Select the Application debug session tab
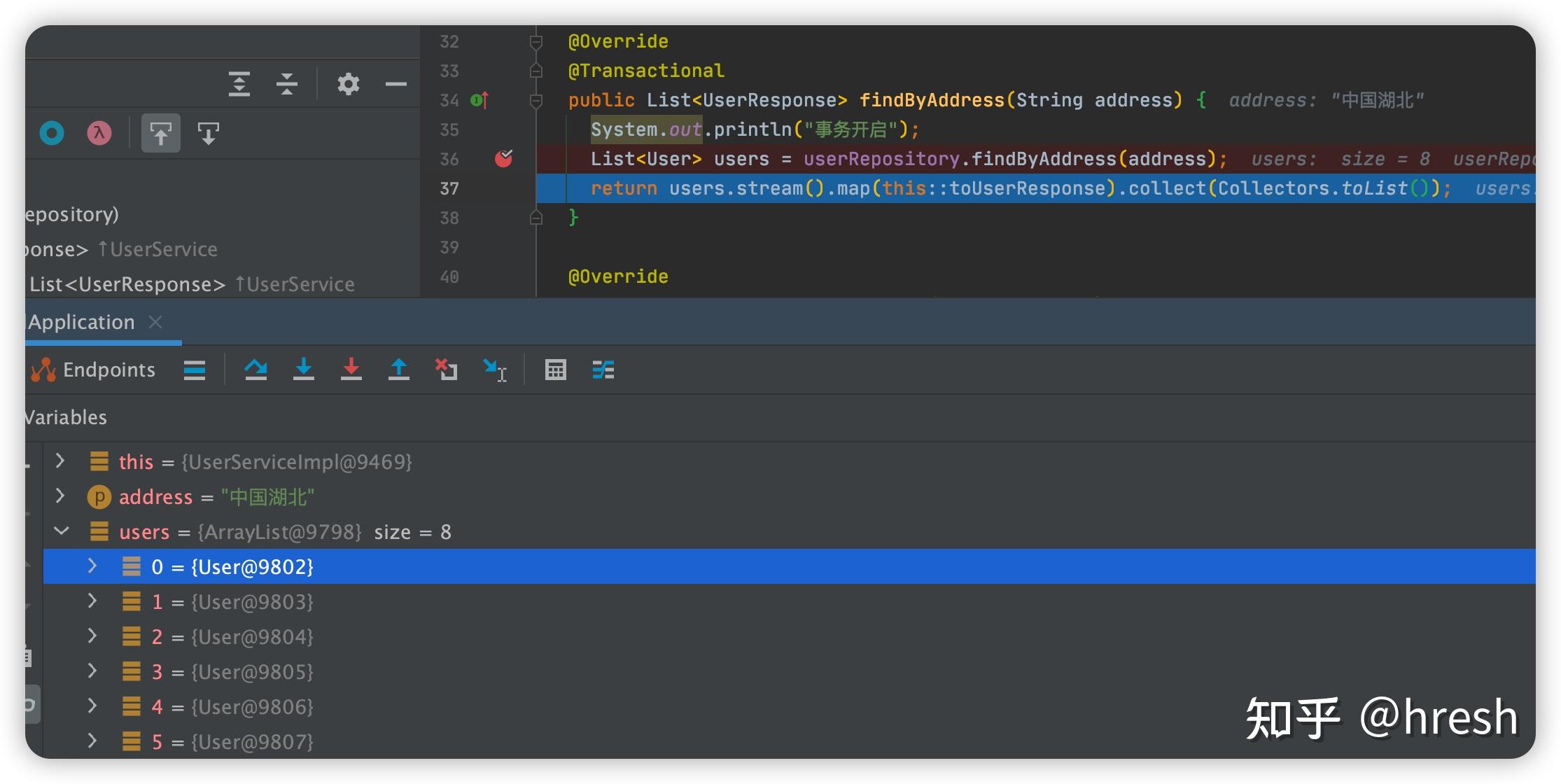 81,322
